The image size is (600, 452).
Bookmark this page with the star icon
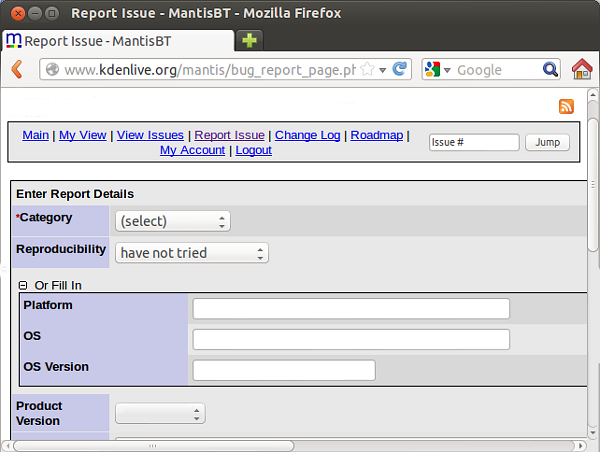[367, 70]
